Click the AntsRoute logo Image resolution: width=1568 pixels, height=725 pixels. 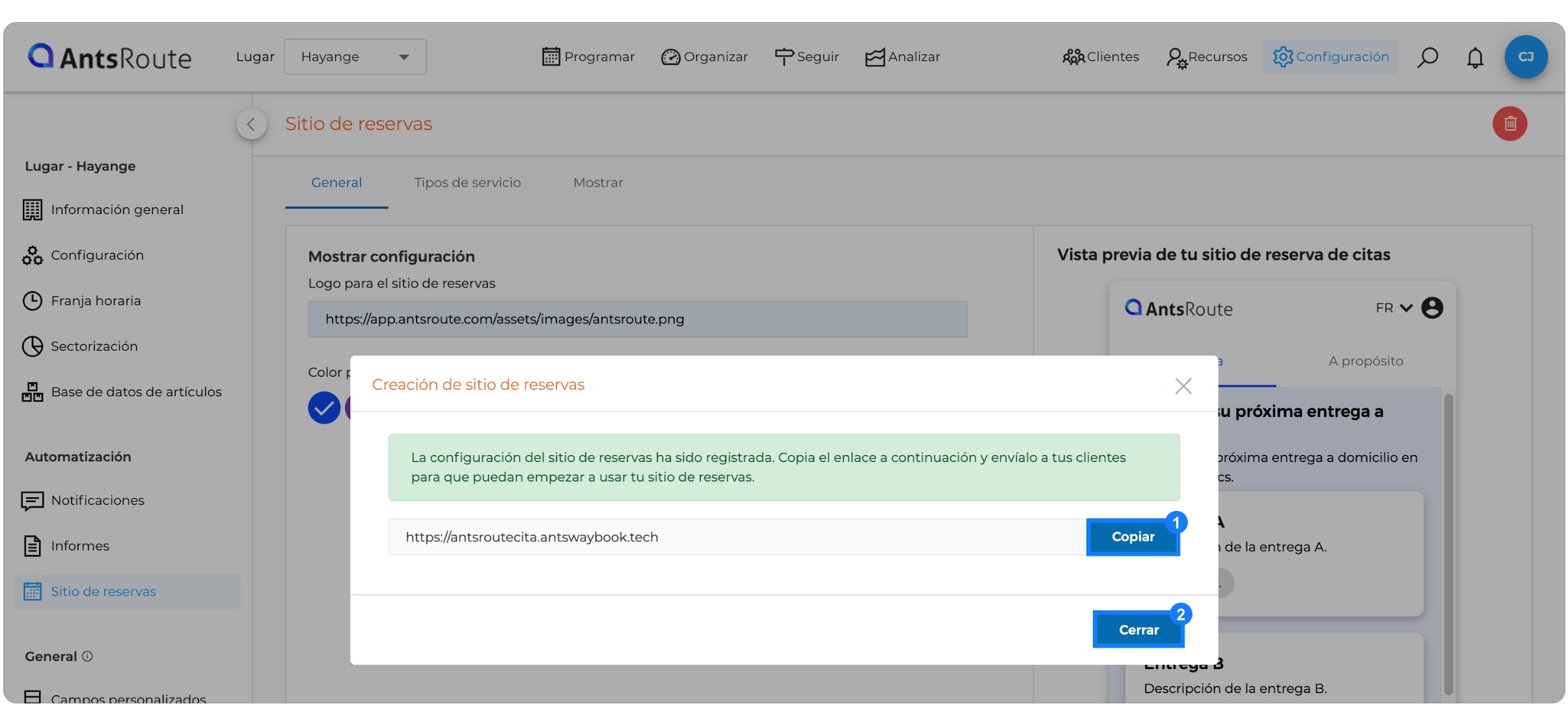pos(109,57)
